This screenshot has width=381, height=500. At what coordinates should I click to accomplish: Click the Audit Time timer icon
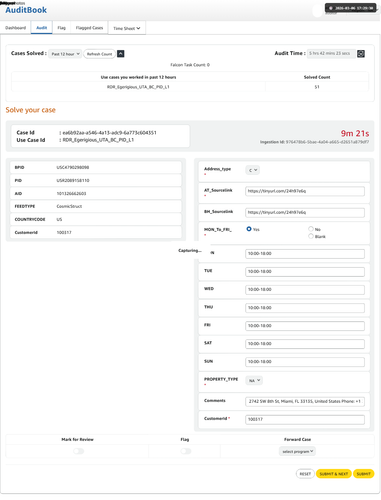(x=361, y=54)
